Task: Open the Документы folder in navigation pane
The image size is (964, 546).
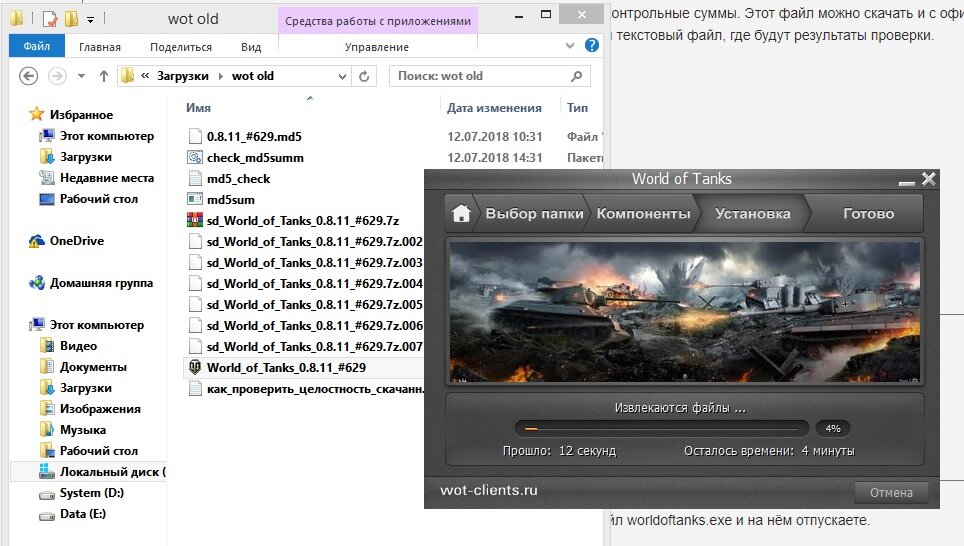Action: pyautogui.click(x=93, y=366)
